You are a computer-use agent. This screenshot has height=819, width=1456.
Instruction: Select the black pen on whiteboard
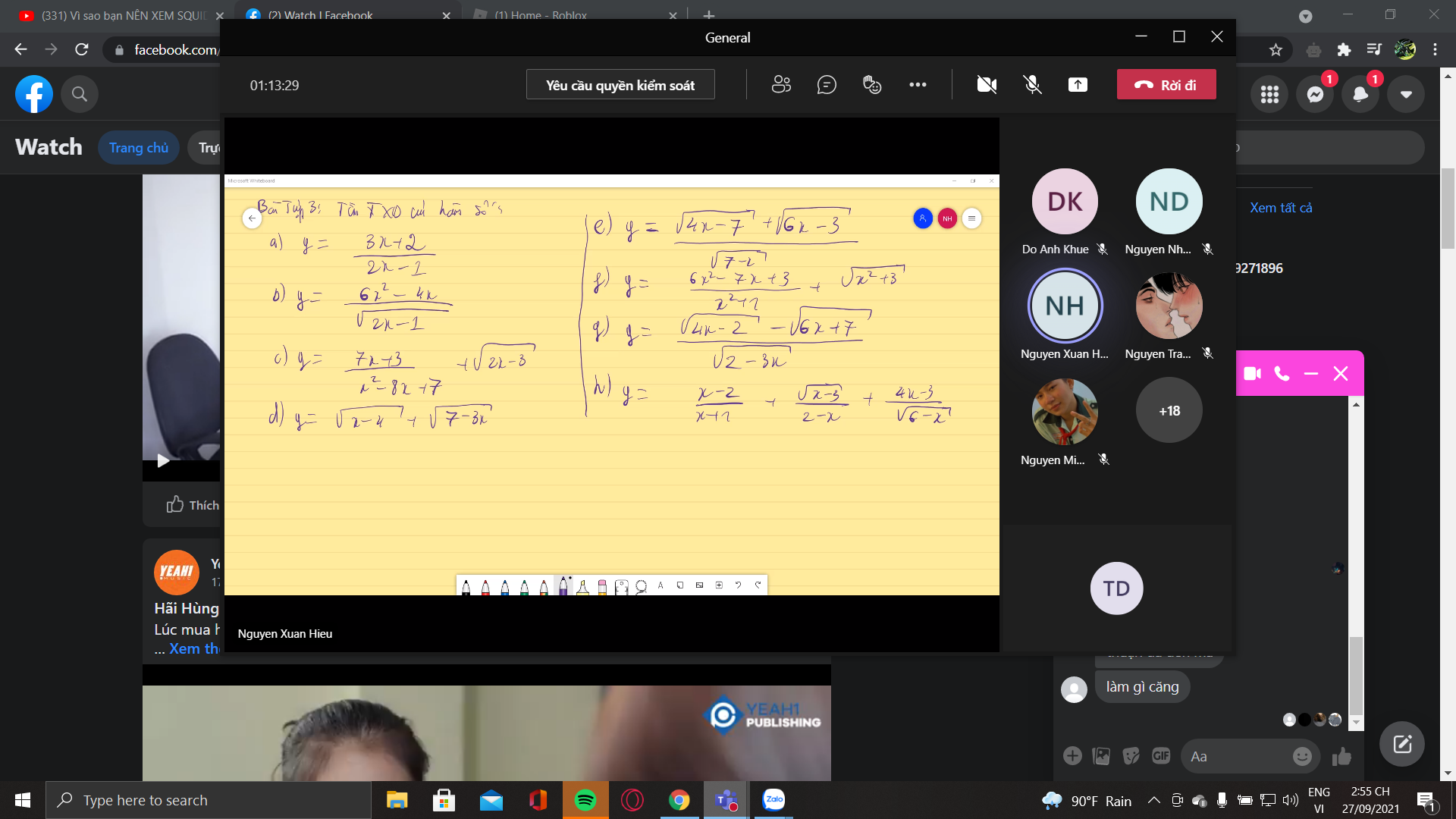(x=466, y=586)
